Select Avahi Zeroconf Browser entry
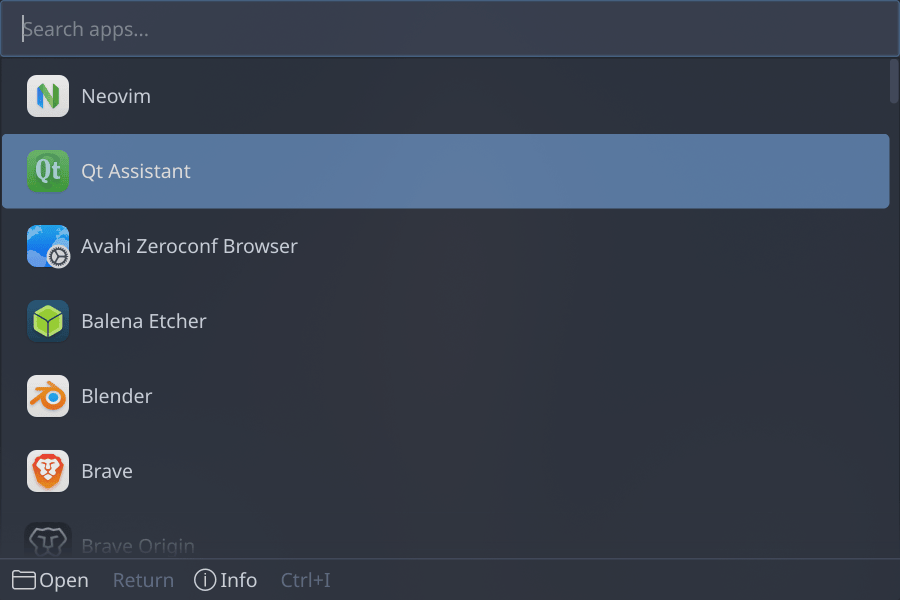The image size is (900, 600). pos(445,246)
